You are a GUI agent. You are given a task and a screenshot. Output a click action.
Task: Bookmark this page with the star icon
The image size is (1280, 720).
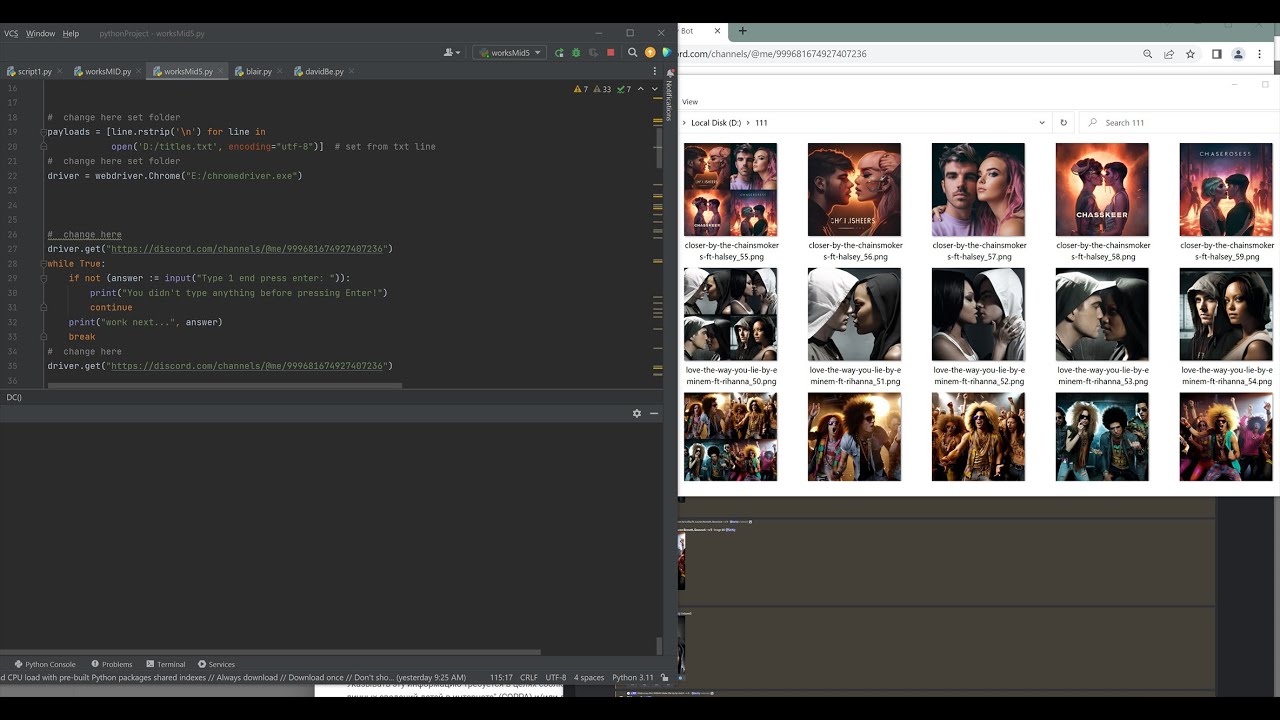[1190, 54]
